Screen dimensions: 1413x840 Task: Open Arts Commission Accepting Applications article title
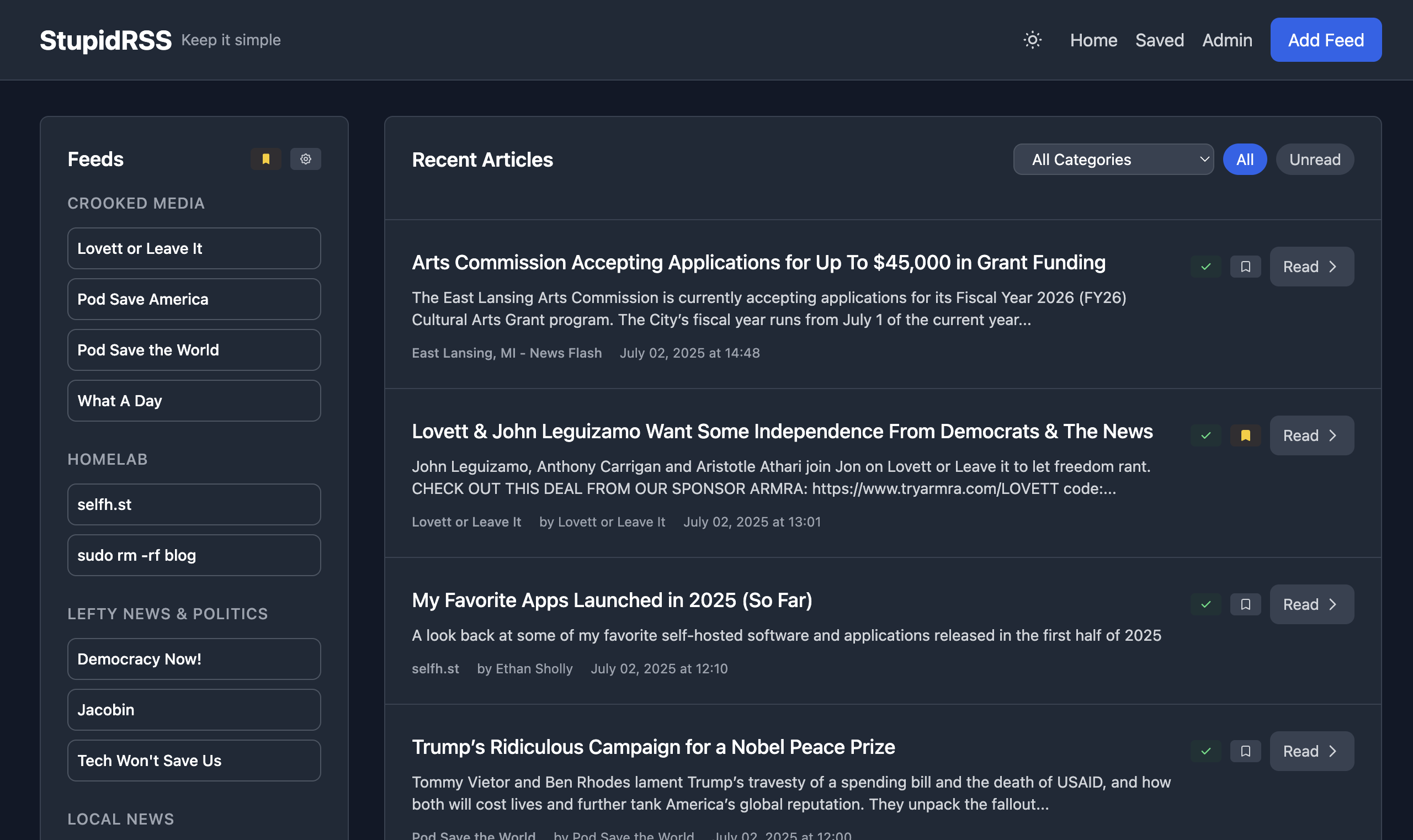pyautogui.click(x=758, y=262)
